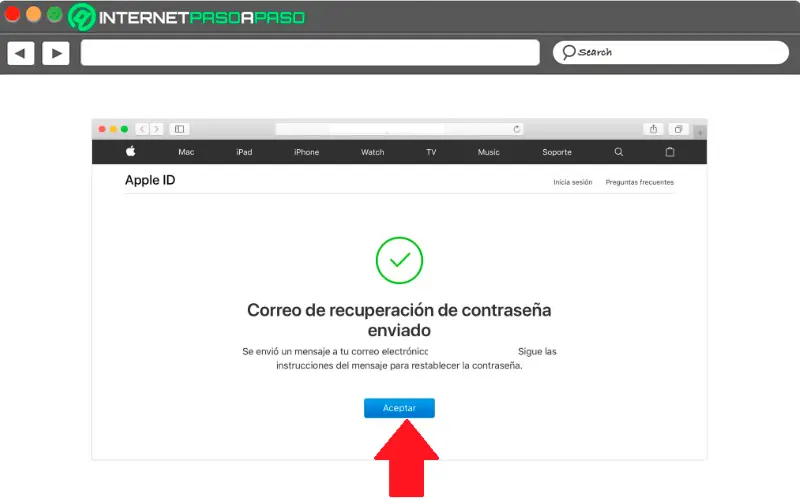Click the Safari URL field
Screen dimensions: 800x500
[400, 129]
